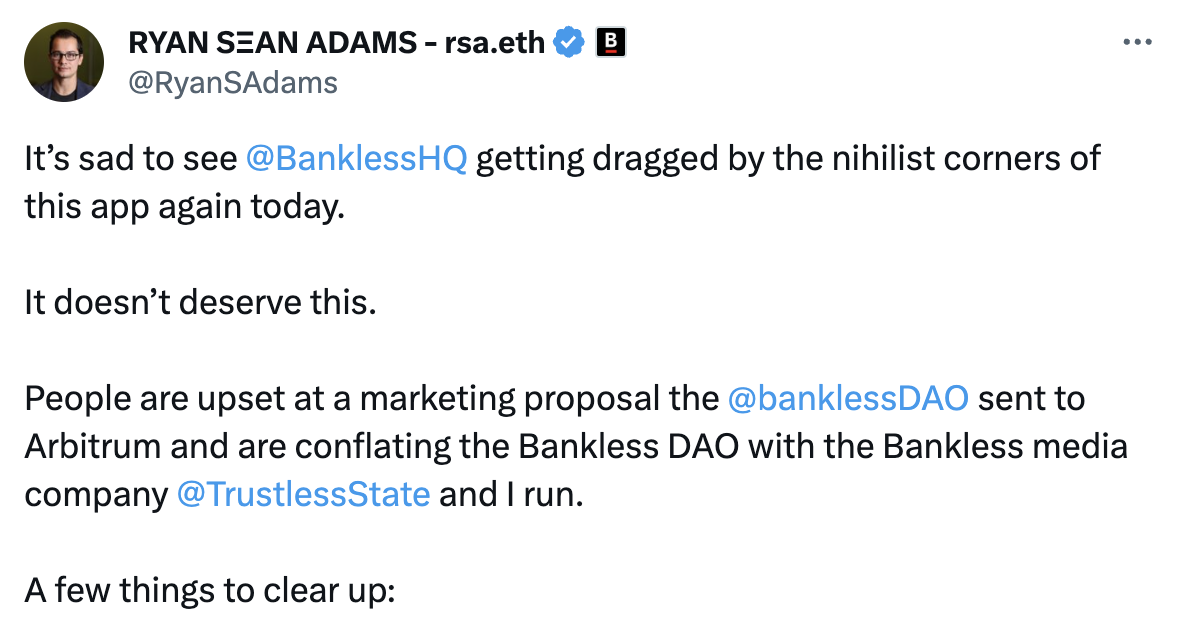Screen dimensions: 1178x634
Task: Tap the square organization badge beside the checkmark
Action: (611, 42)
